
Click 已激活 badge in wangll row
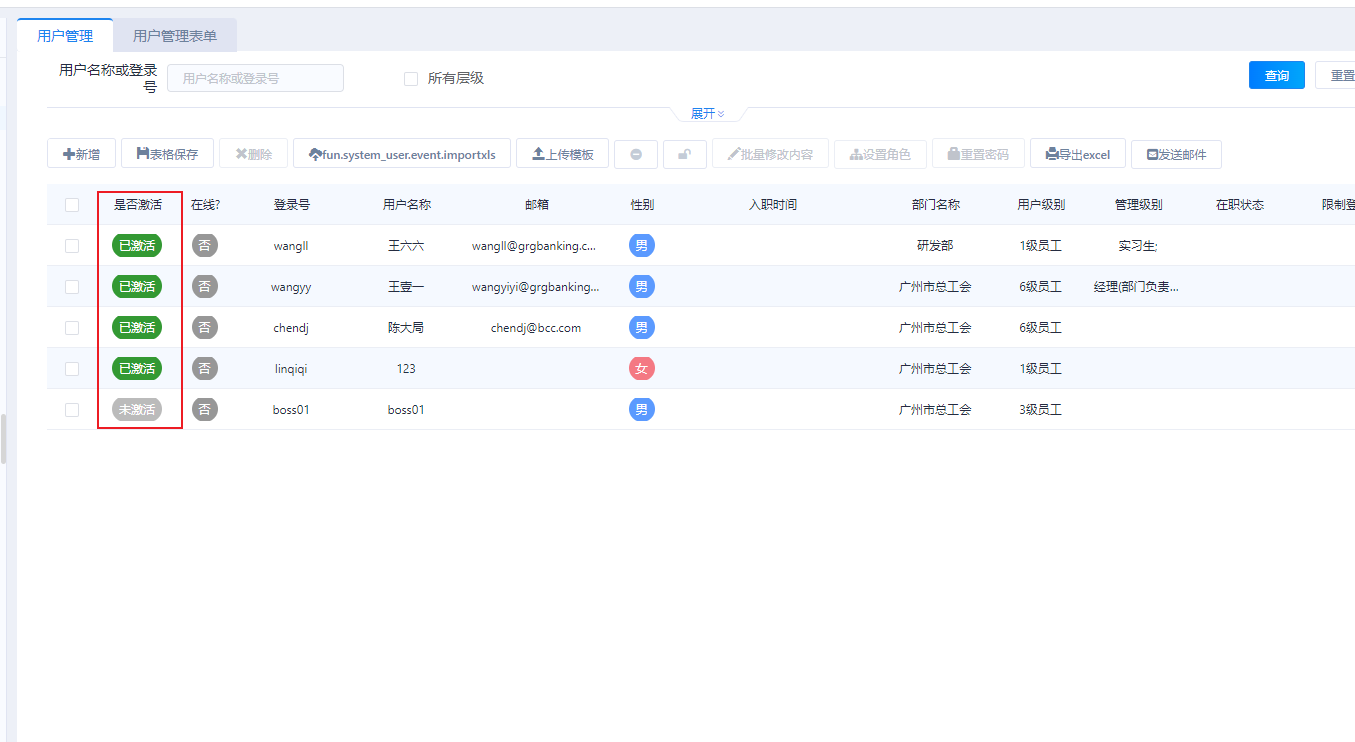(x=137, y=246)
